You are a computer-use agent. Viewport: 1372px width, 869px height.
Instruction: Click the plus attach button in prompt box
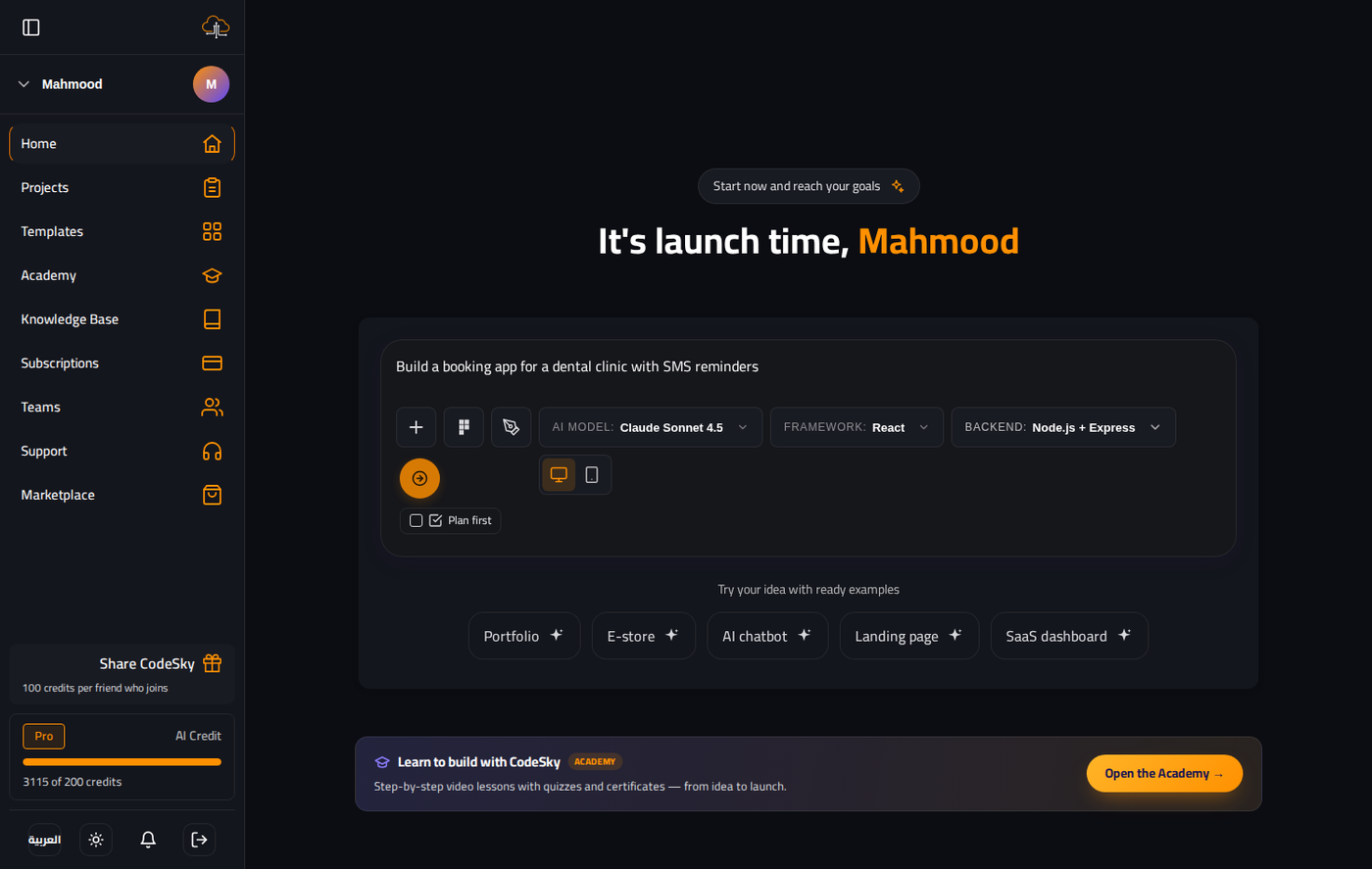[416, 427]
